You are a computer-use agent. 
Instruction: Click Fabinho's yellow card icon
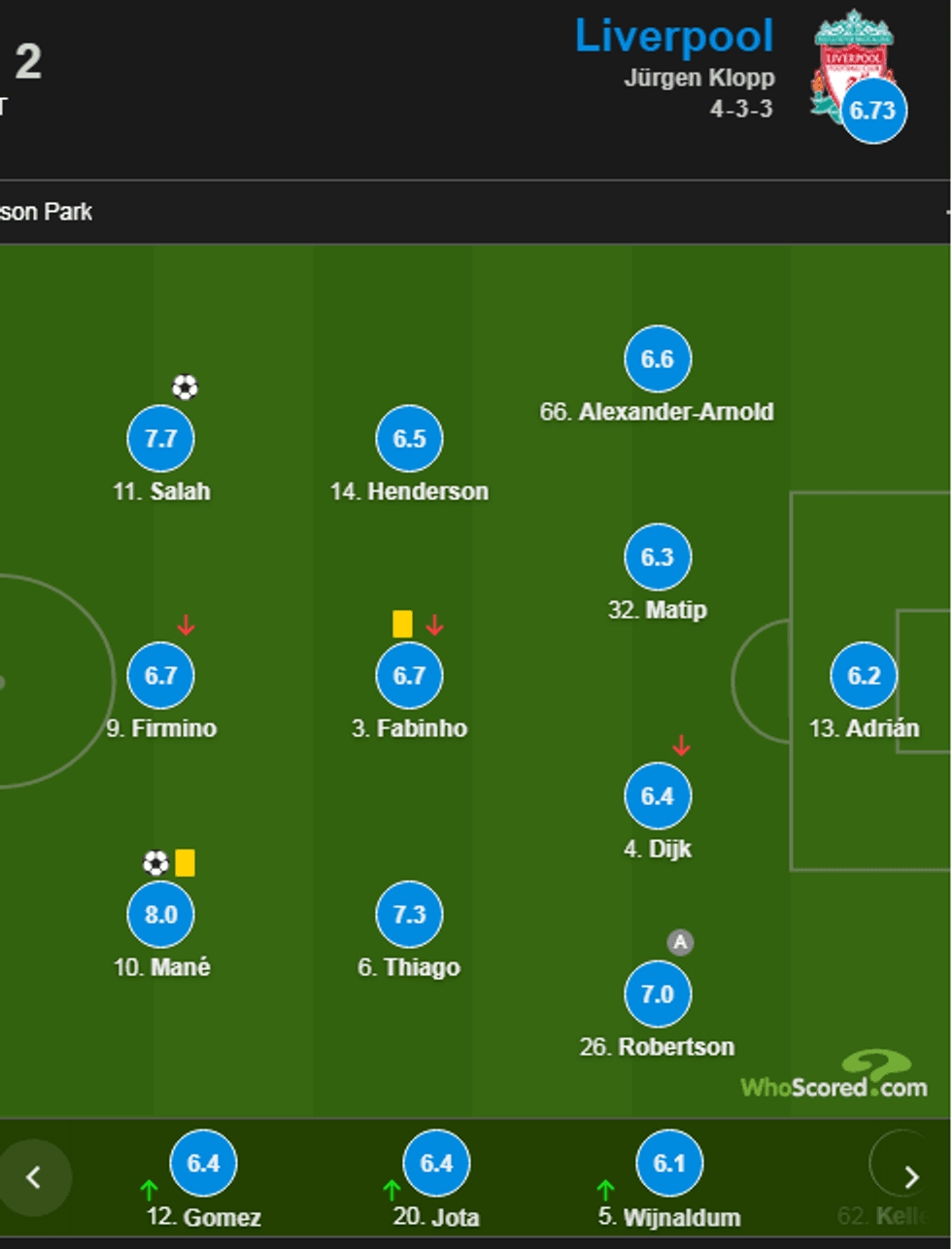(x=402, y=624)
